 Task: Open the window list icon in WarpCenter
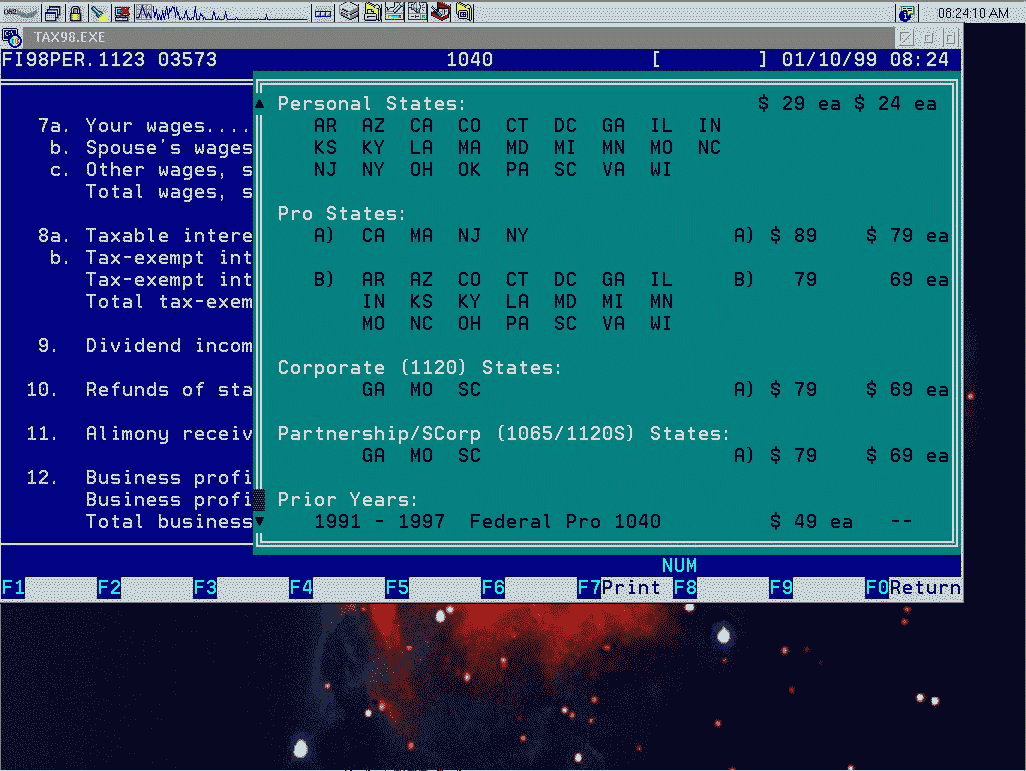coord(53,13)
